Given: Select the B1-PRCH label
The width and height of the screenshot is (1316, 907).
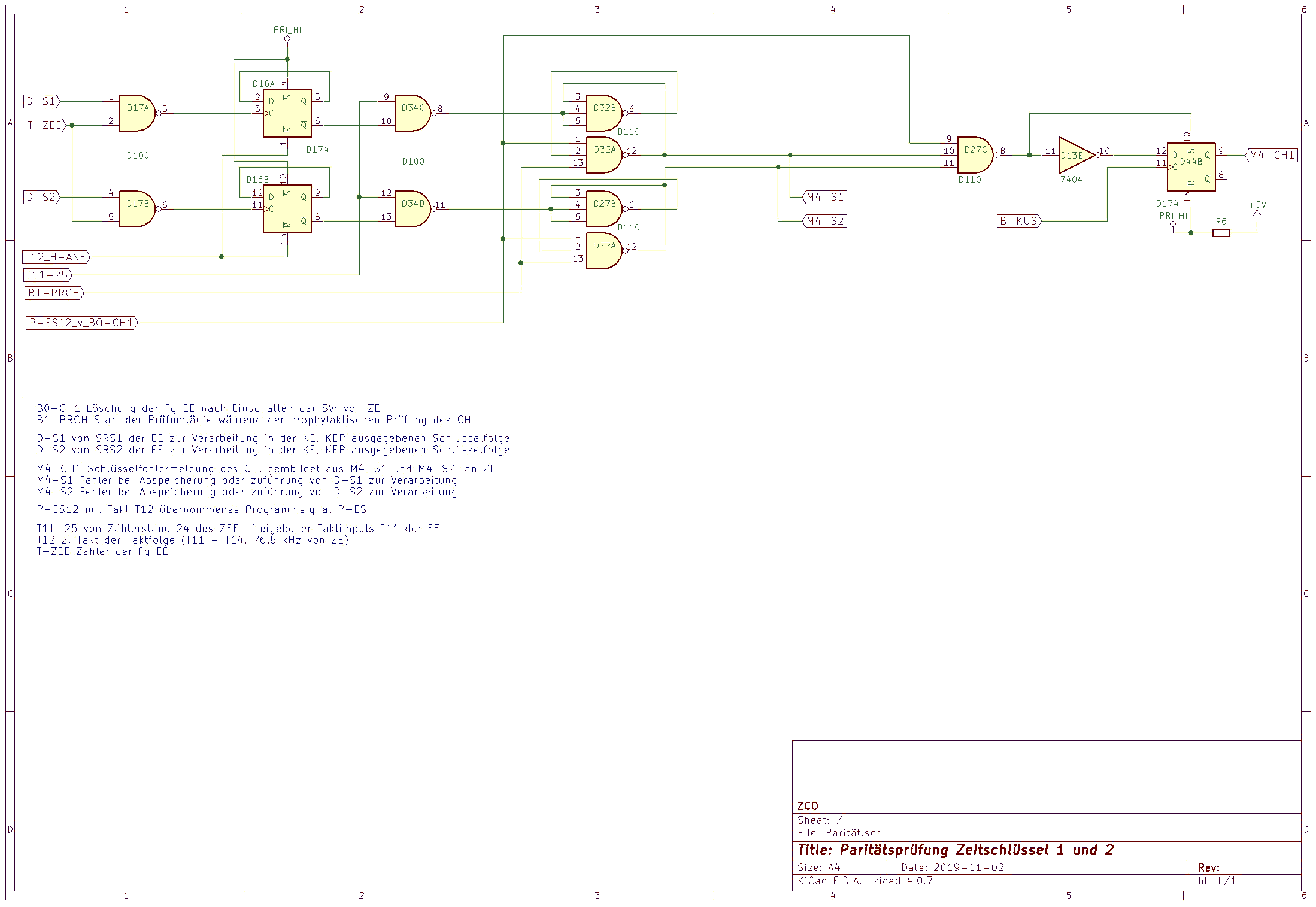Looking at the screenshot, I should click(54, 293).
